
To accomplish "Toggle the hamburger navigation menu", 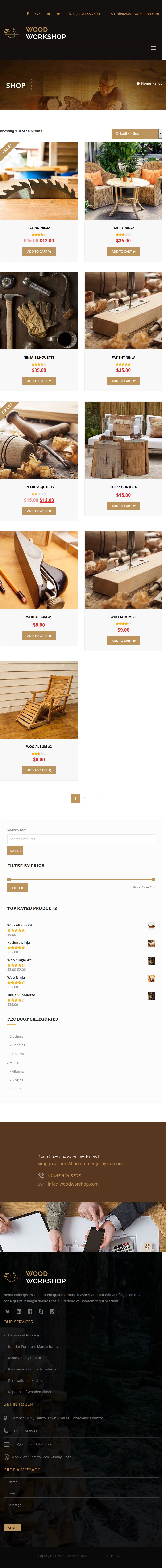I will point(153,48).
